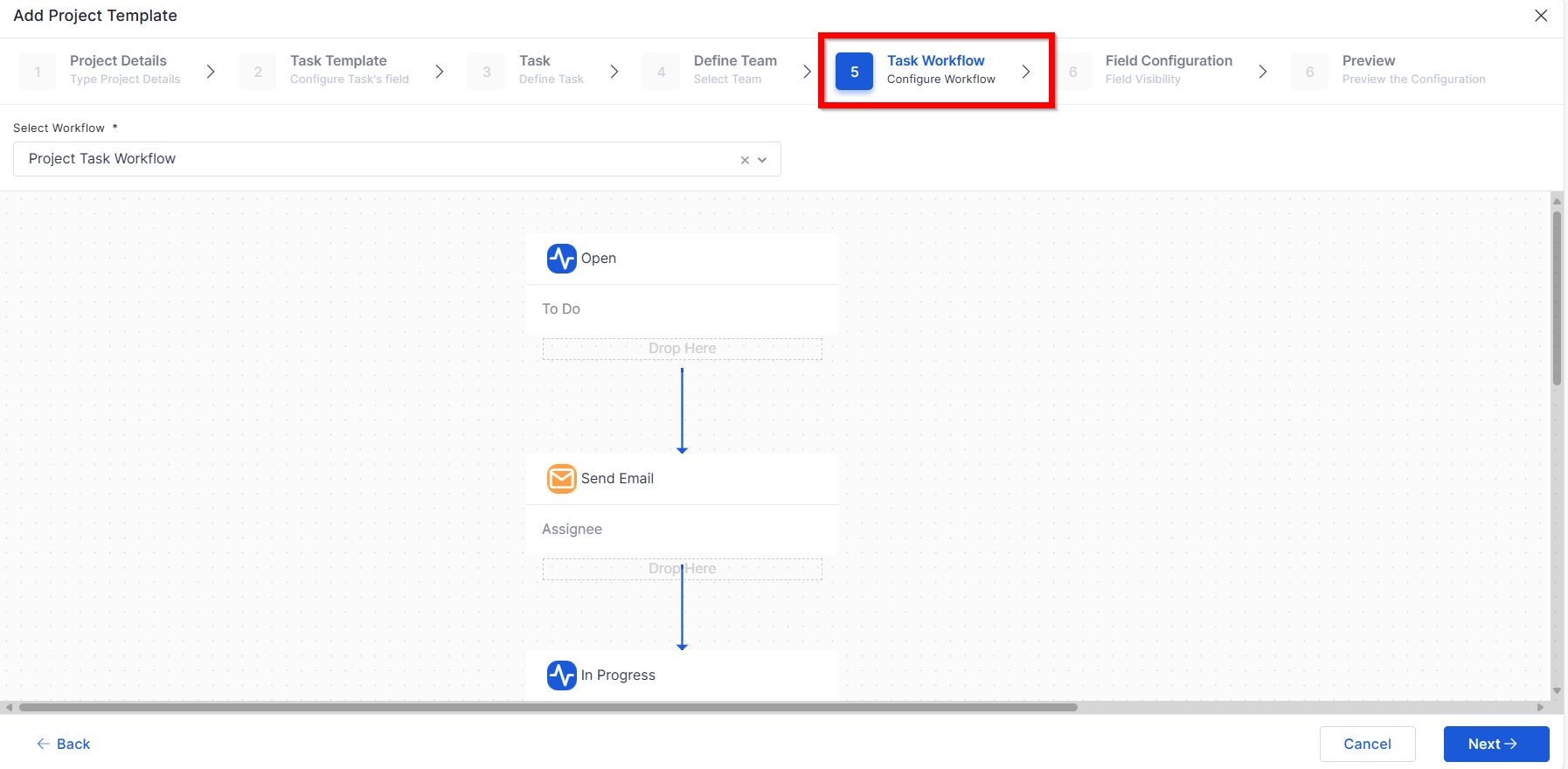
Task: Open the Project Task Workflow combo box
Action: pyautogui.click(x=397, y=159)
